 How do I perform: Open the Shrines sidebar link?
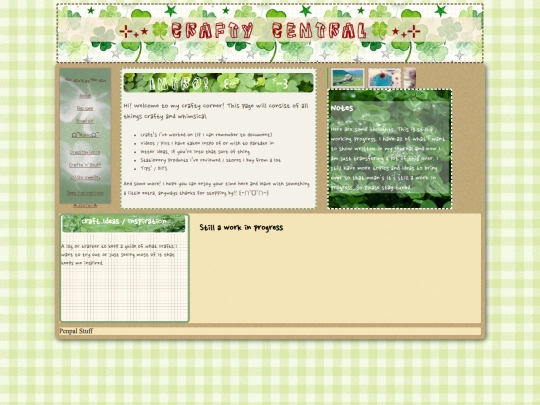(x=85, y=178)
